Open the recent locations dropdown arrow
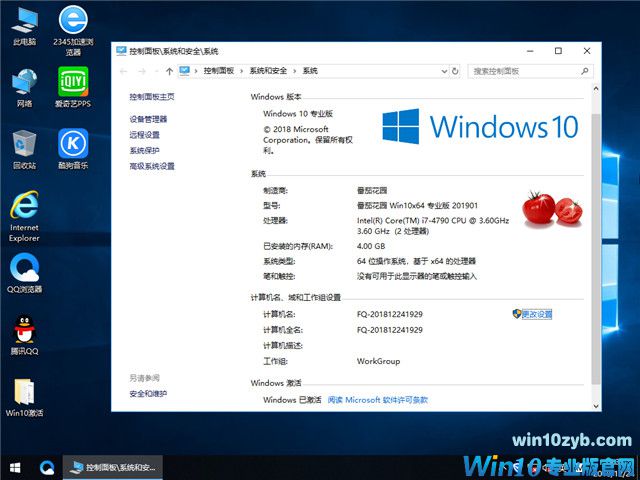Image resolution: width=640 pixels, height=480 pixels. click(156, 71)
